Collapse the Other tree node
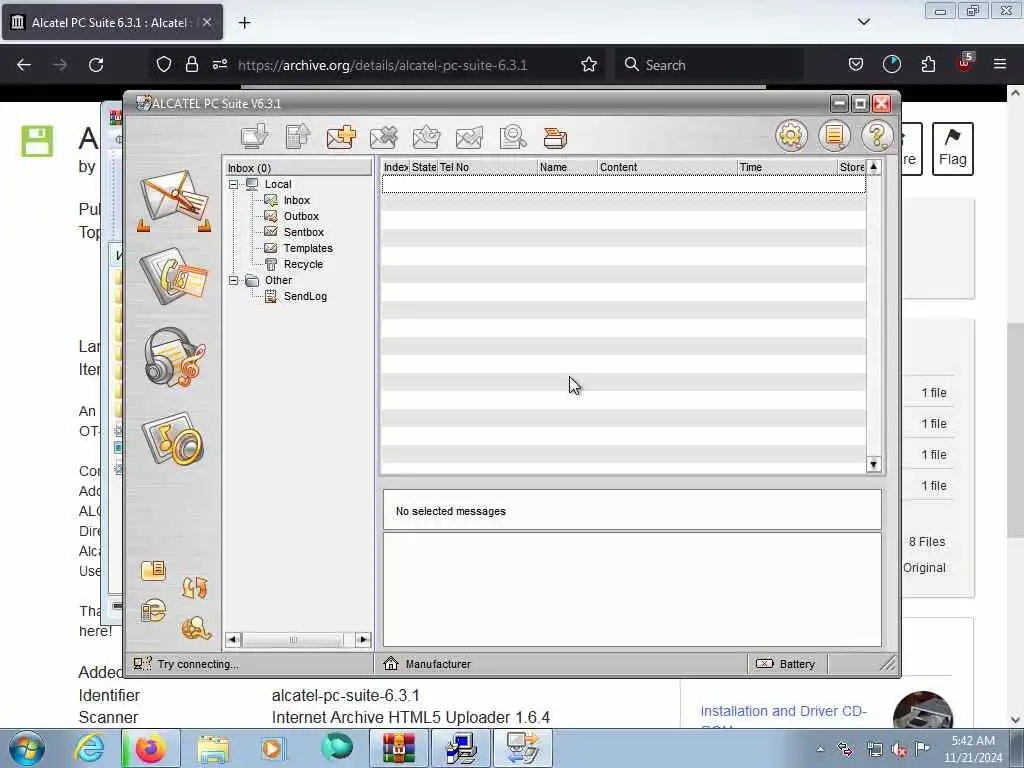 (233, 281)
